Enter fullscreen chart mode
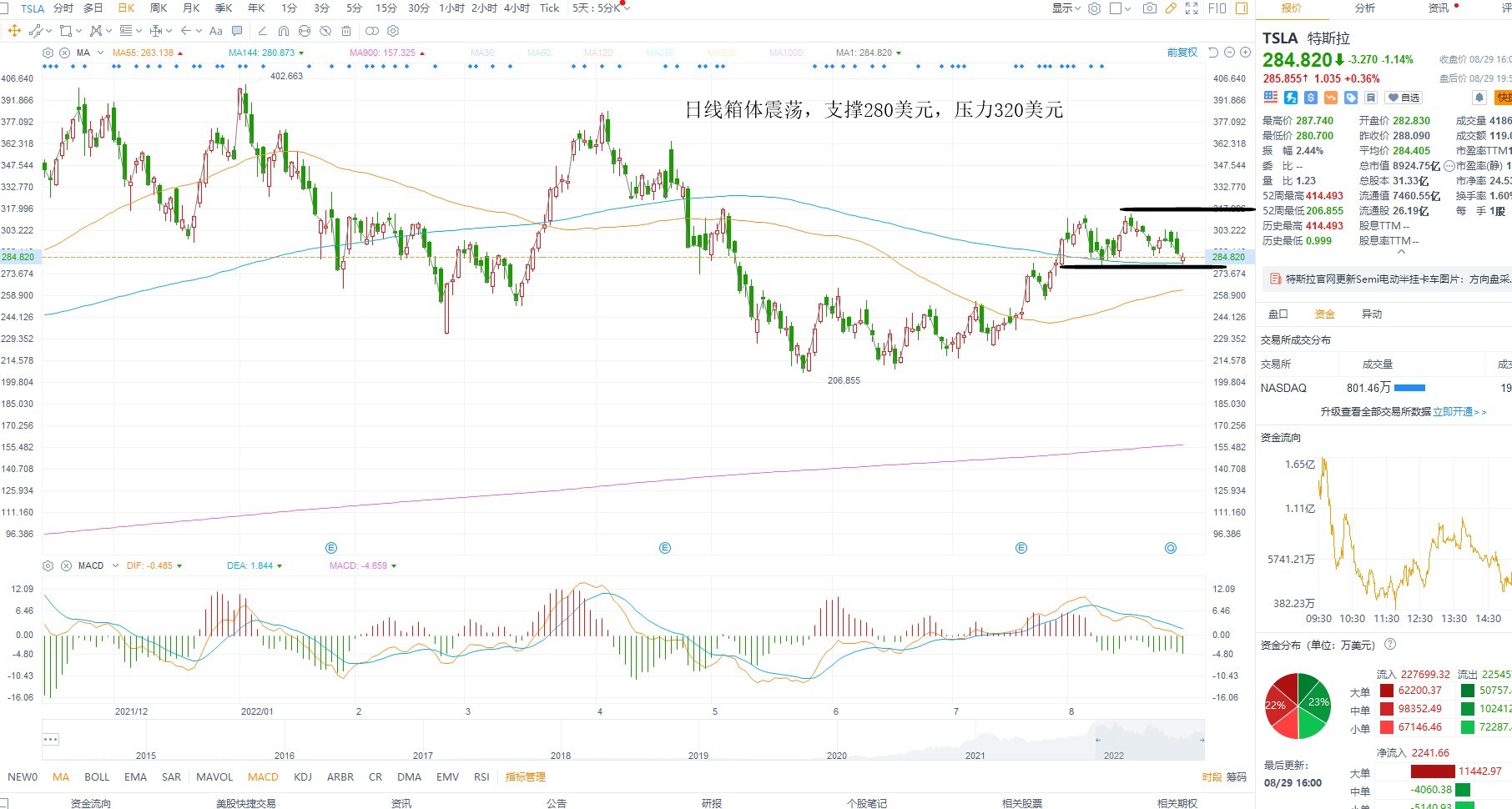 tap(1192, 8)
